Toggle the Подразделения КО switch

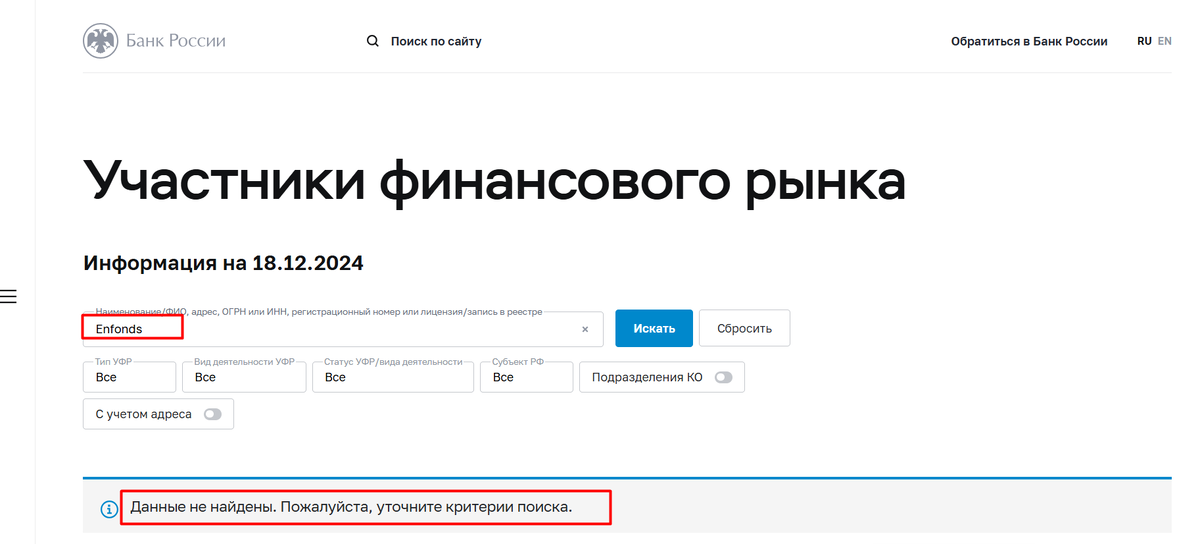click(x=723, y=377)
